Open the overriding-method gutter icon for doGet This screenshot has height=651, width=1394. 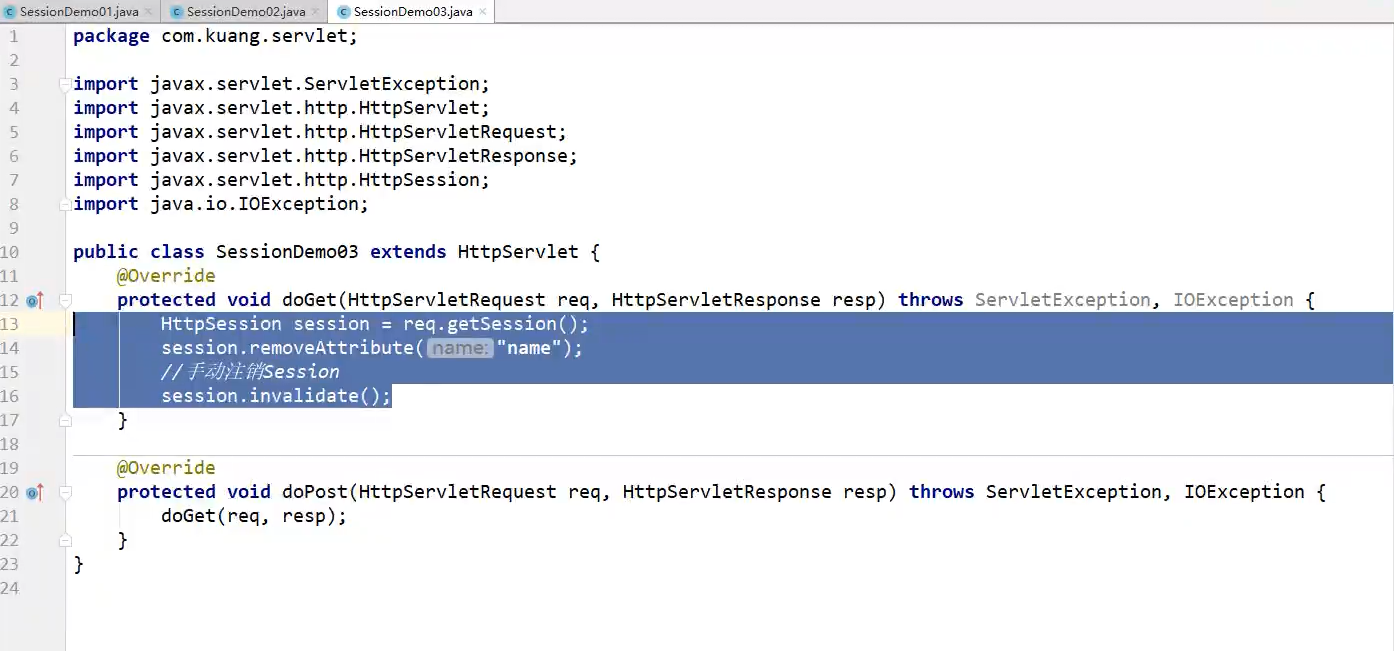[35, 300]
